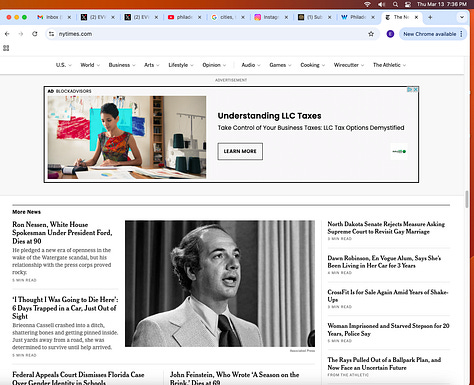The height and width of the screenshot is (385, 474).
Task: Expand the Audio section dropdown
Action: coord(251,65)
